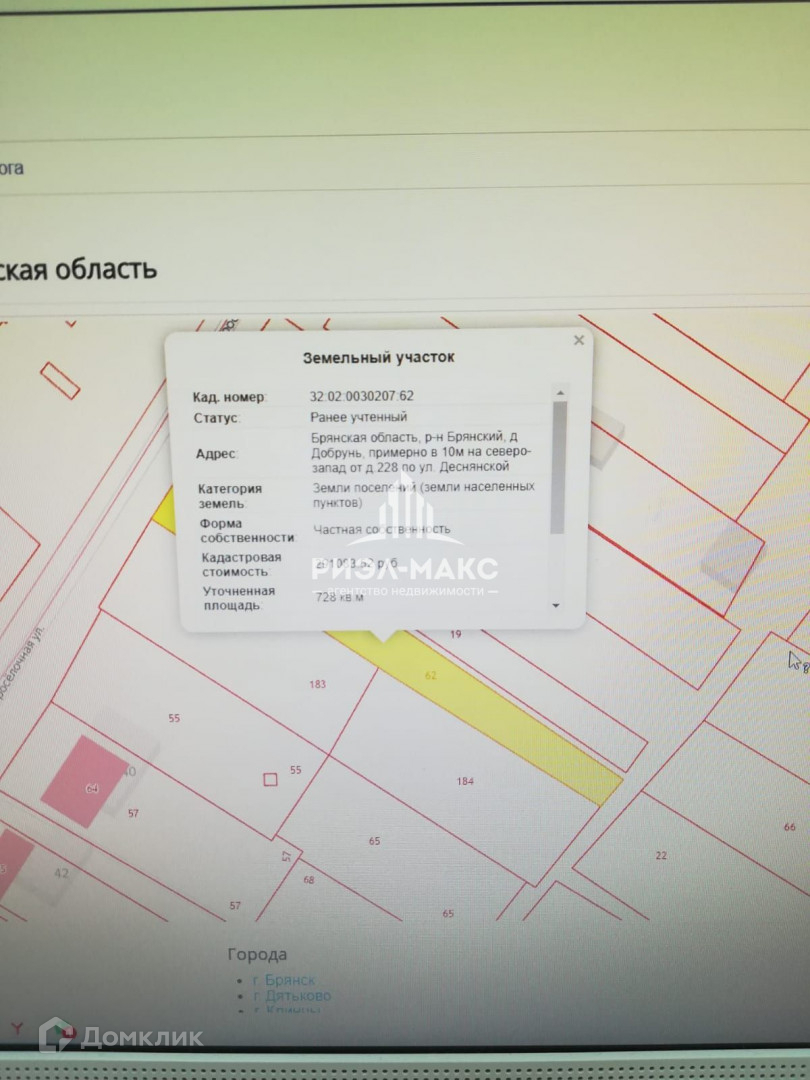Click the popup scrollbar down arrow

click(x=556, y=606)
